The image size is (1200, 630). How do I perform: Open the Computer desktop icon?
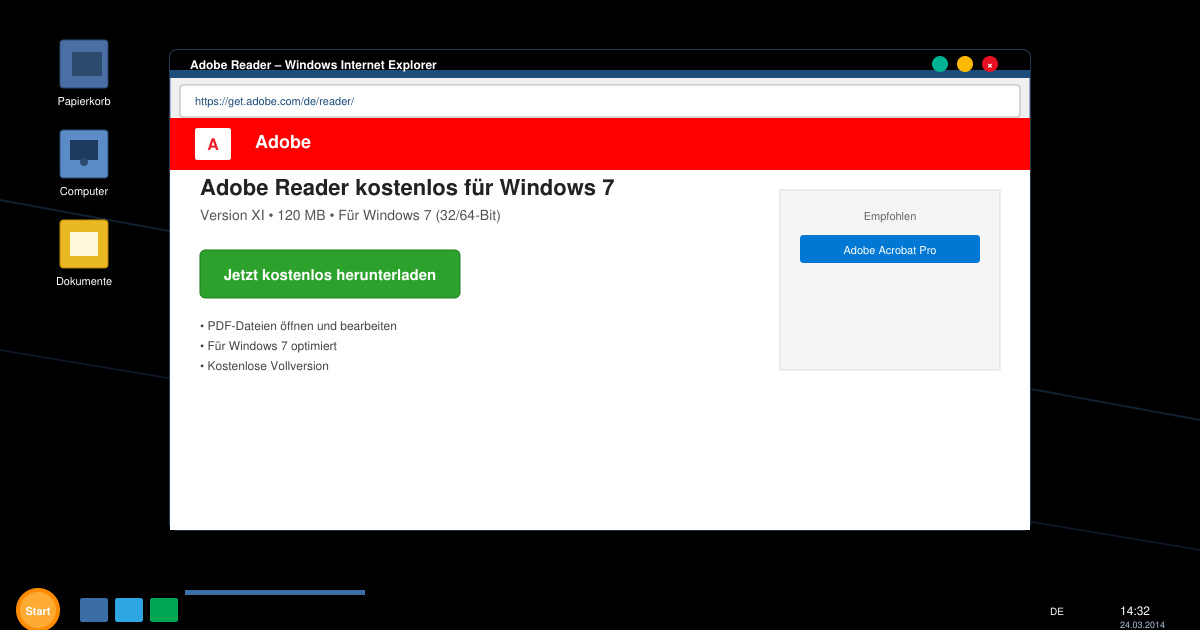pos(84,154)
